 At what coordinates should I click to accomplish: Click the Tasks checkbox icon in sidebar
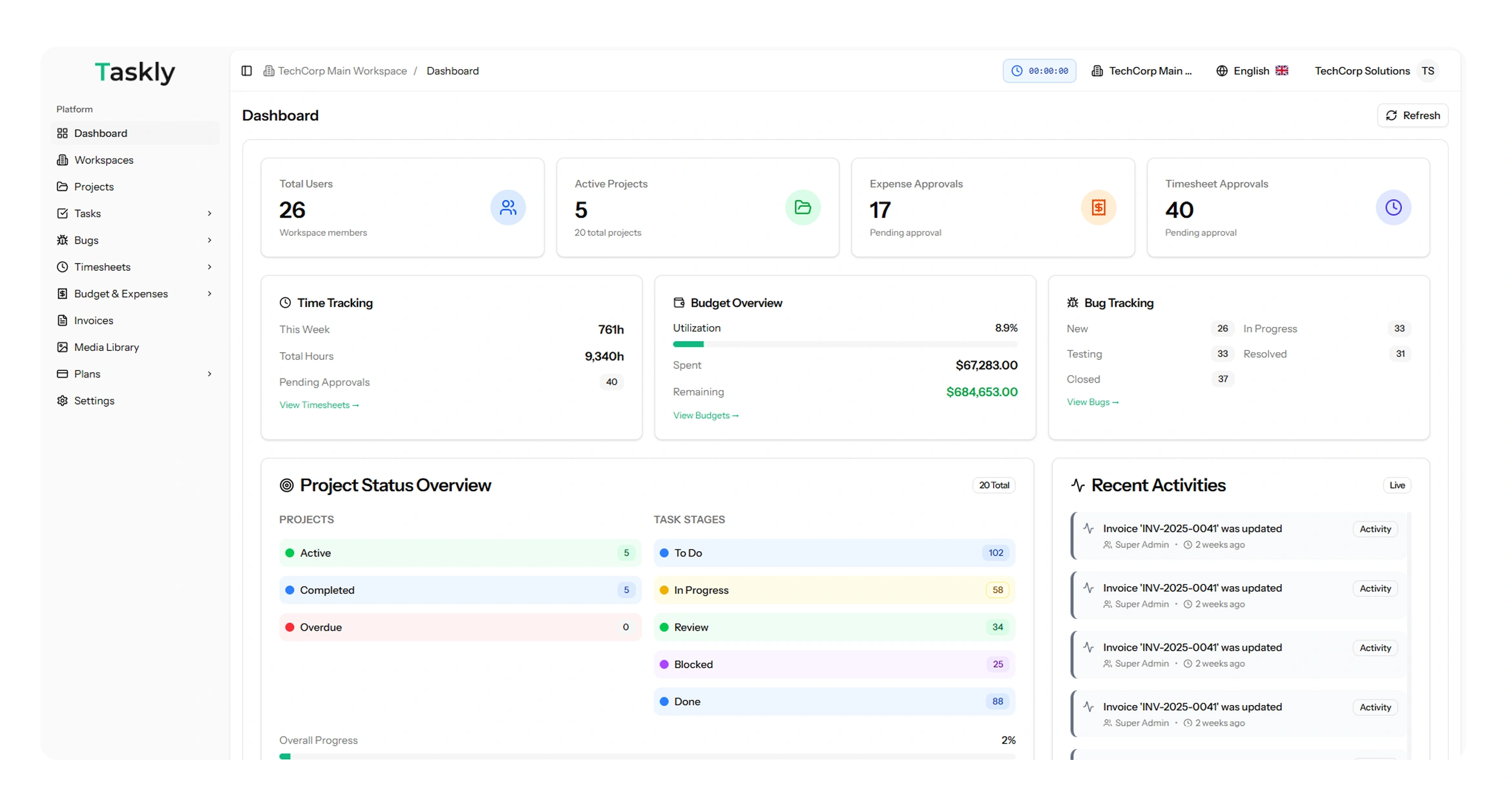coord(62,213)
